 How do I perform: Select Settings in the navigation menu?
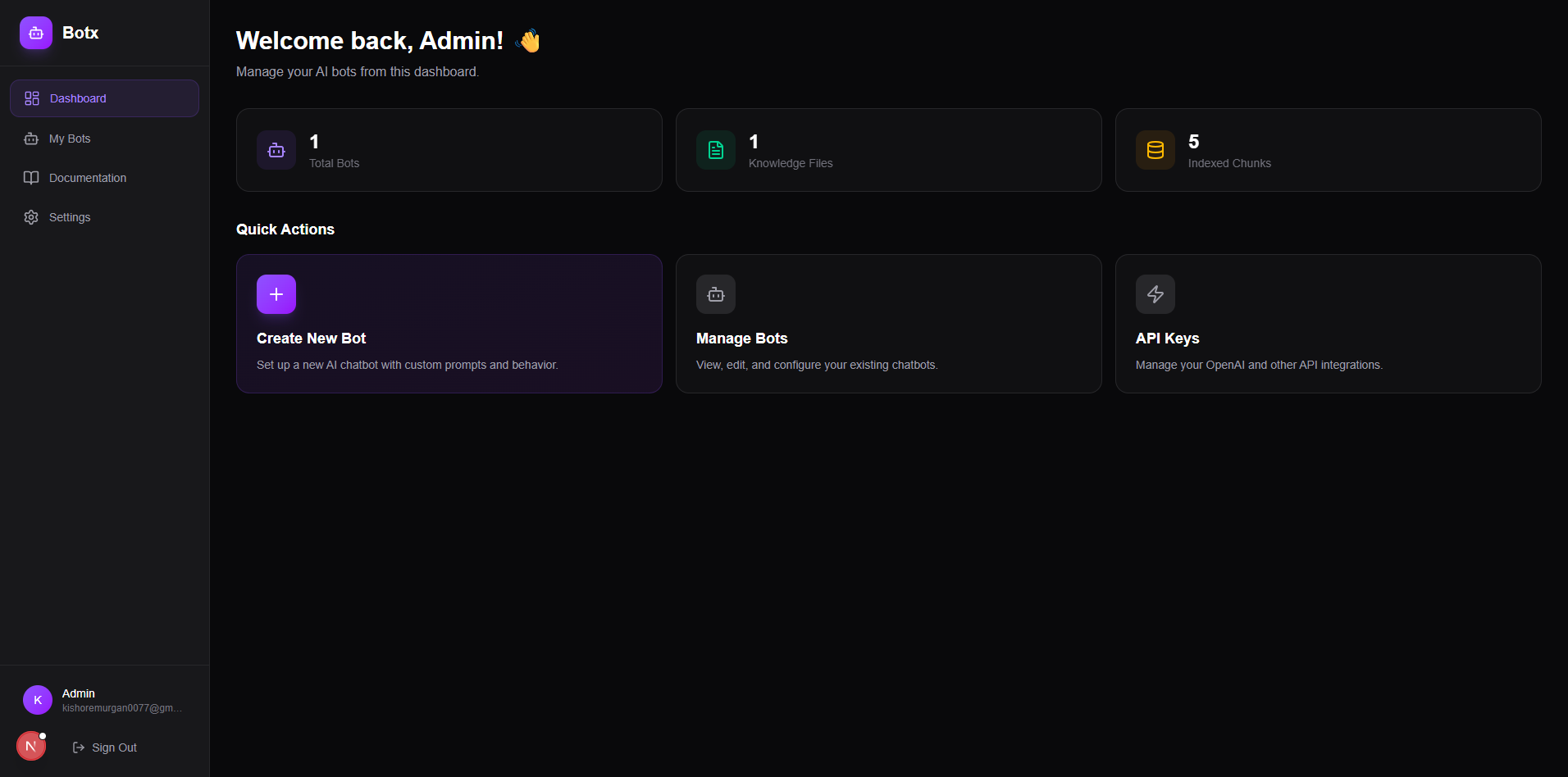[70, 216]
